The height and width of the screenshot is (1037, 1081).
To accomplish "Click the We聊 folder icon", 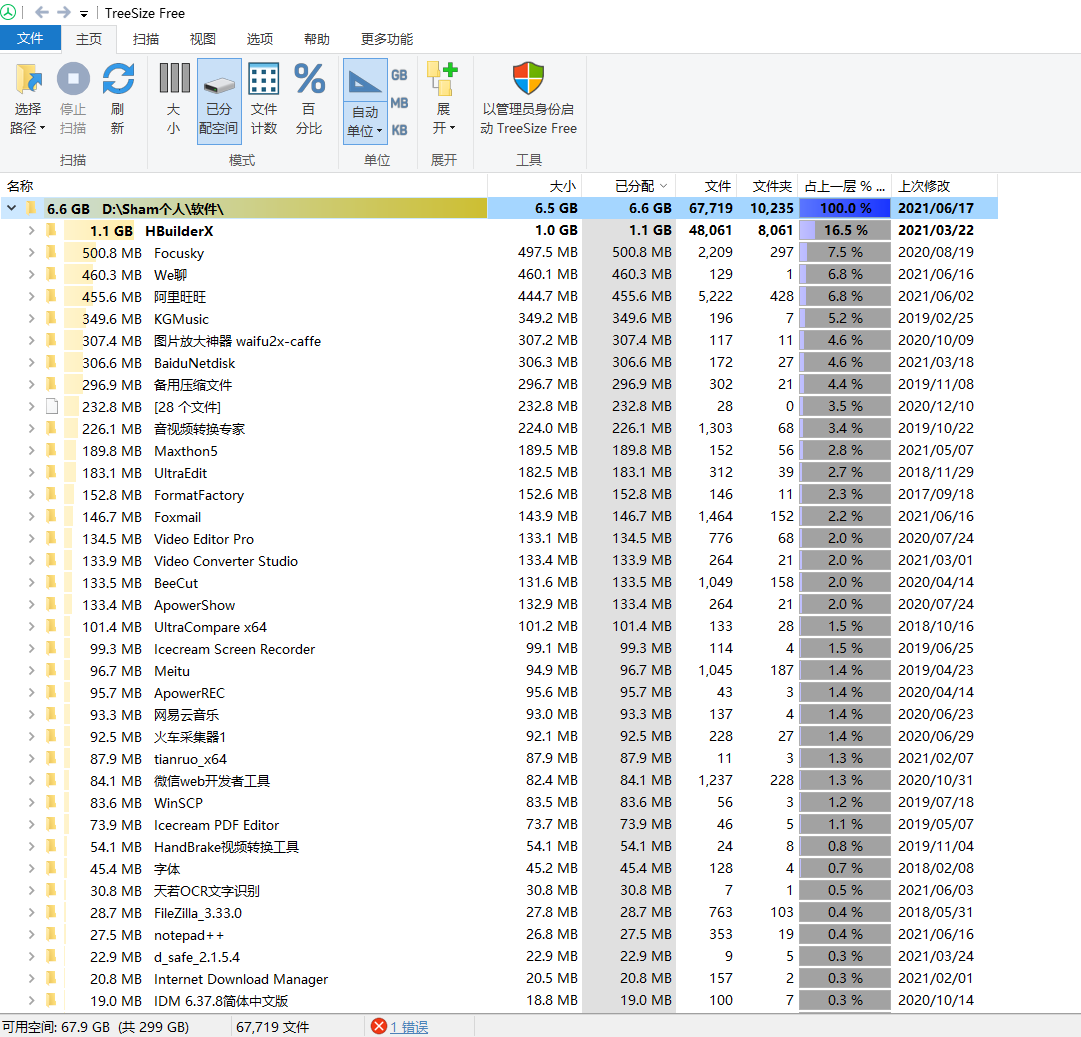I will (x=51, y=274).
